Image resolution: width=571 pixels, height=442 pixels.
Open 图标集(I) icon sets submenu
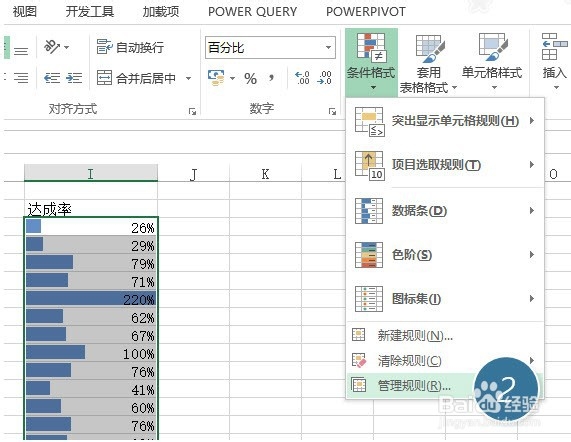[x=445, y=299]
